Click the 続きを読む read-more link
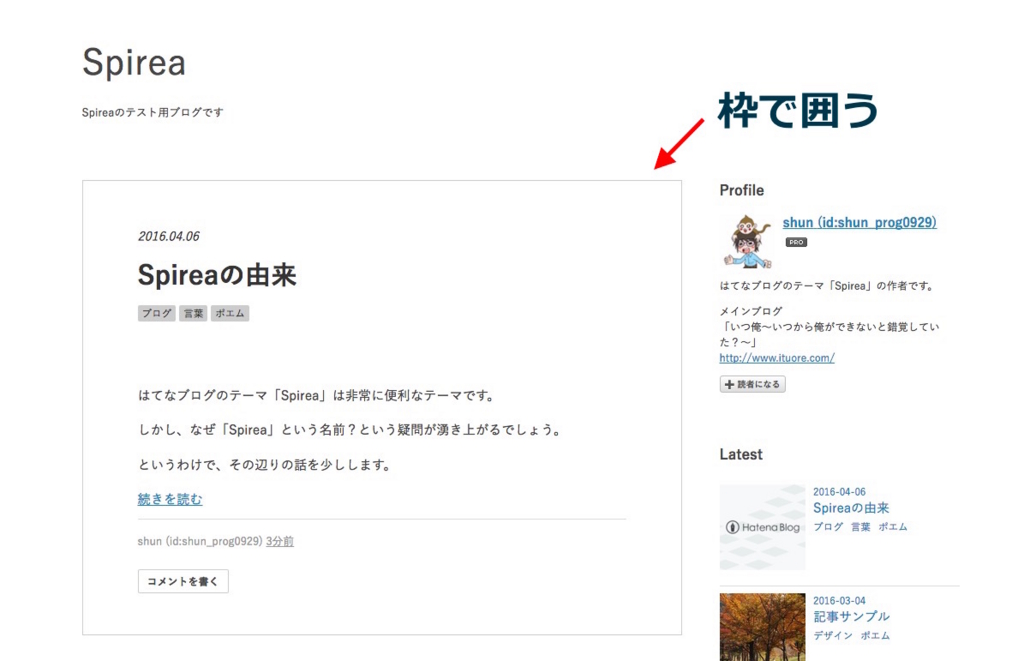The image size is (1024, 661). (x=170, y=500)
